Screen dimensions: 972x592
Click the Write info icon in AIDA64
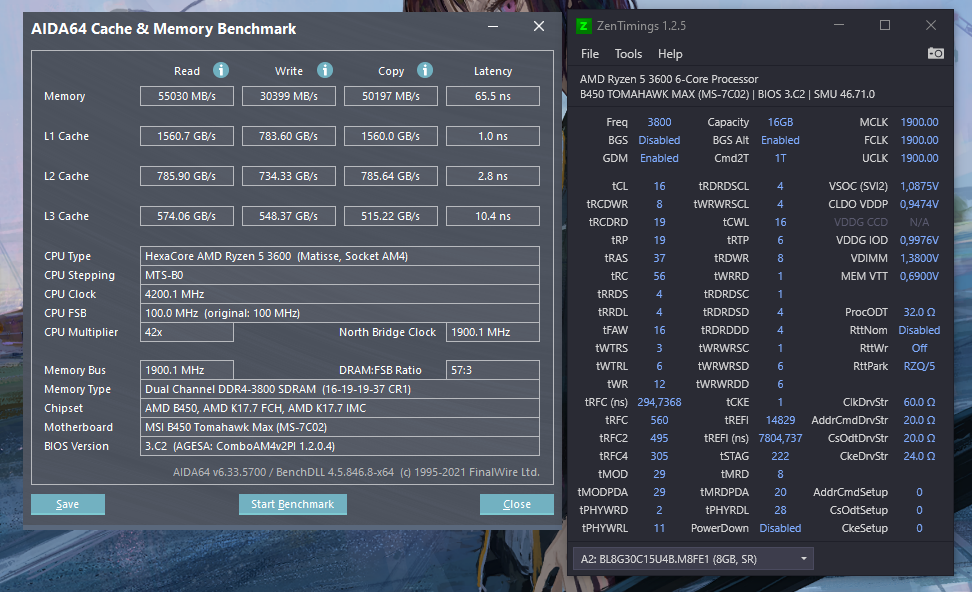tap(325, 70)
